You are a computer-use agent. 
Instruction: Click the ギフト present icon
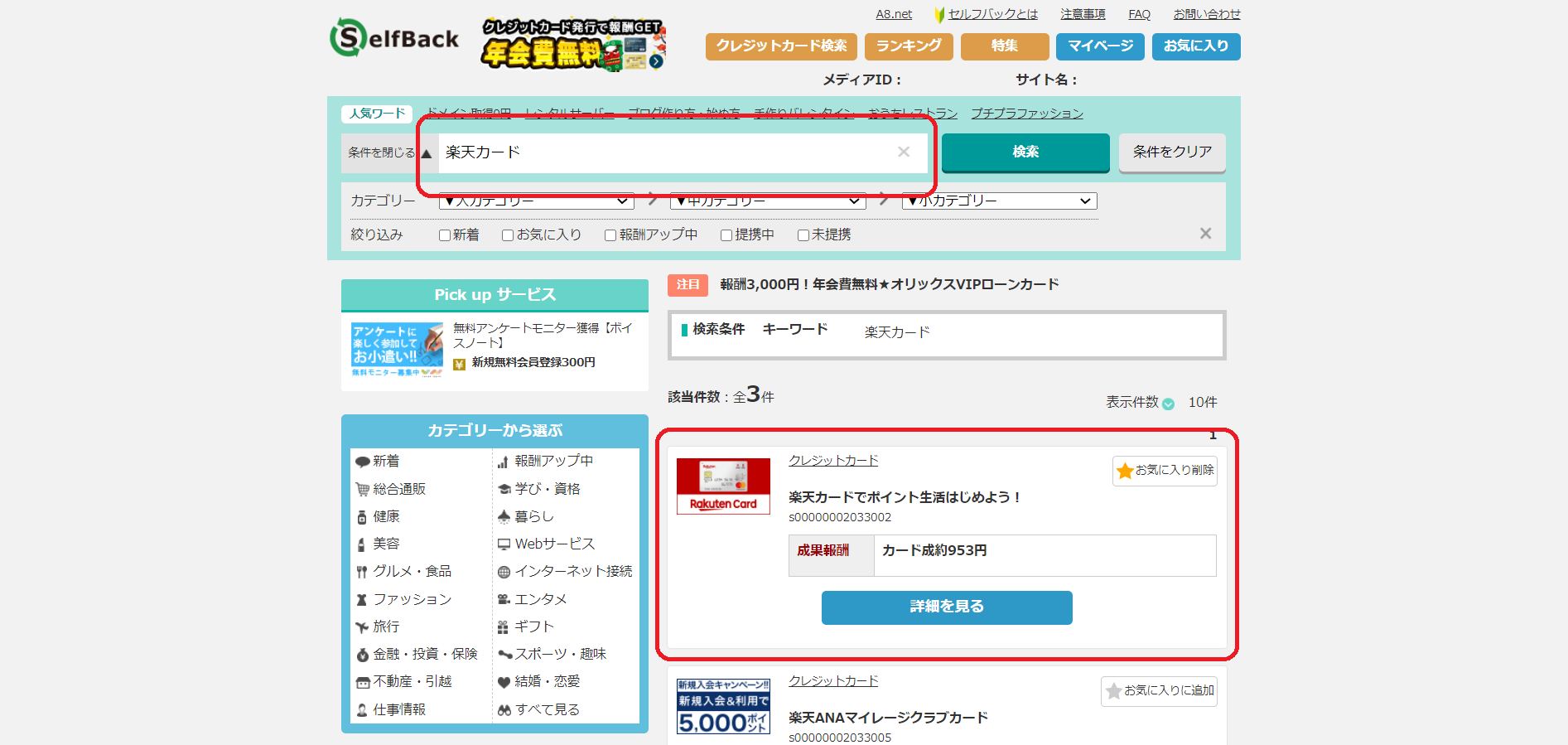pos(503,627)
